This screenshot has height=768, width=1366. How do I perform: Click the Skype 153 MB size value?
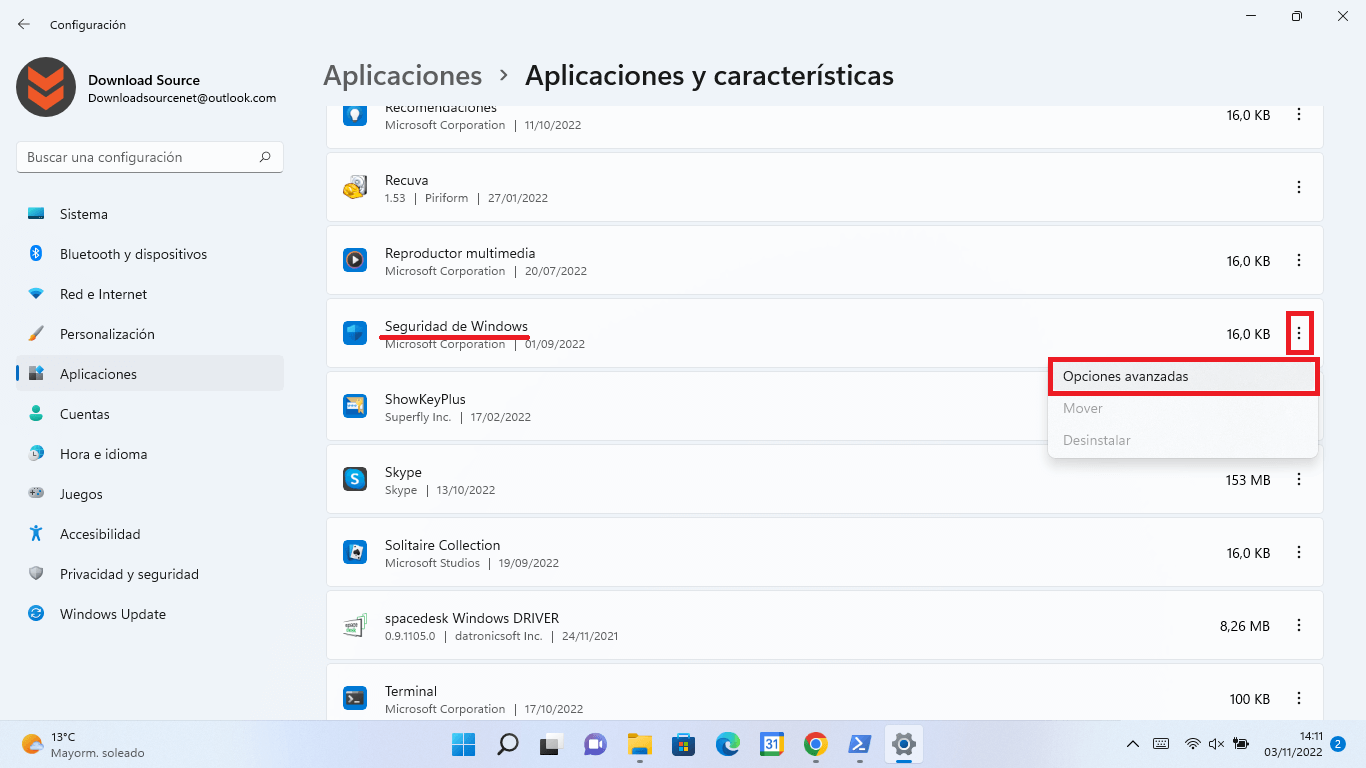(x=1248, y=480)
